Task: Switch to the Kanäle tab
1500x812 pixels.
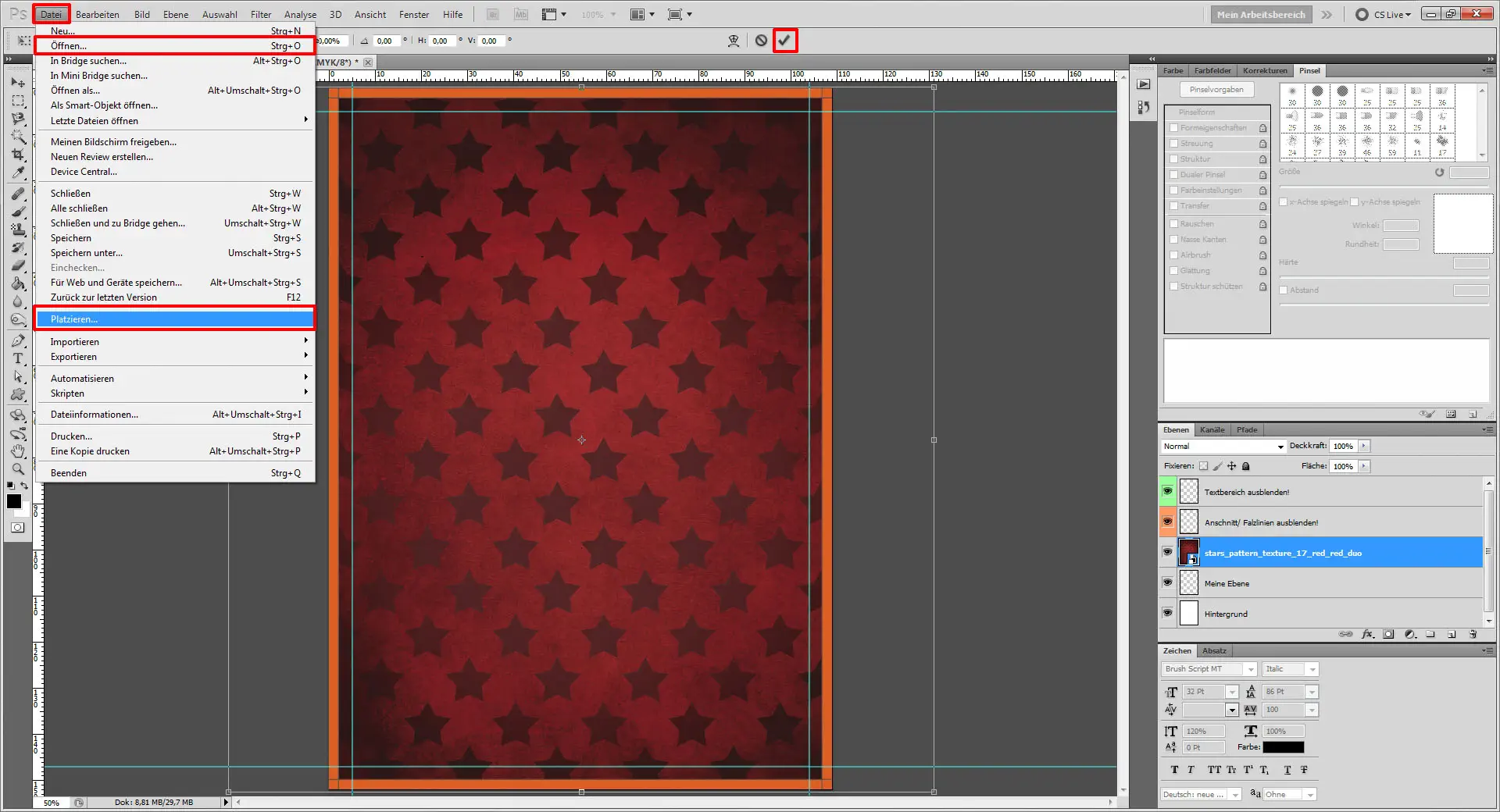Action: point(1212,429)
